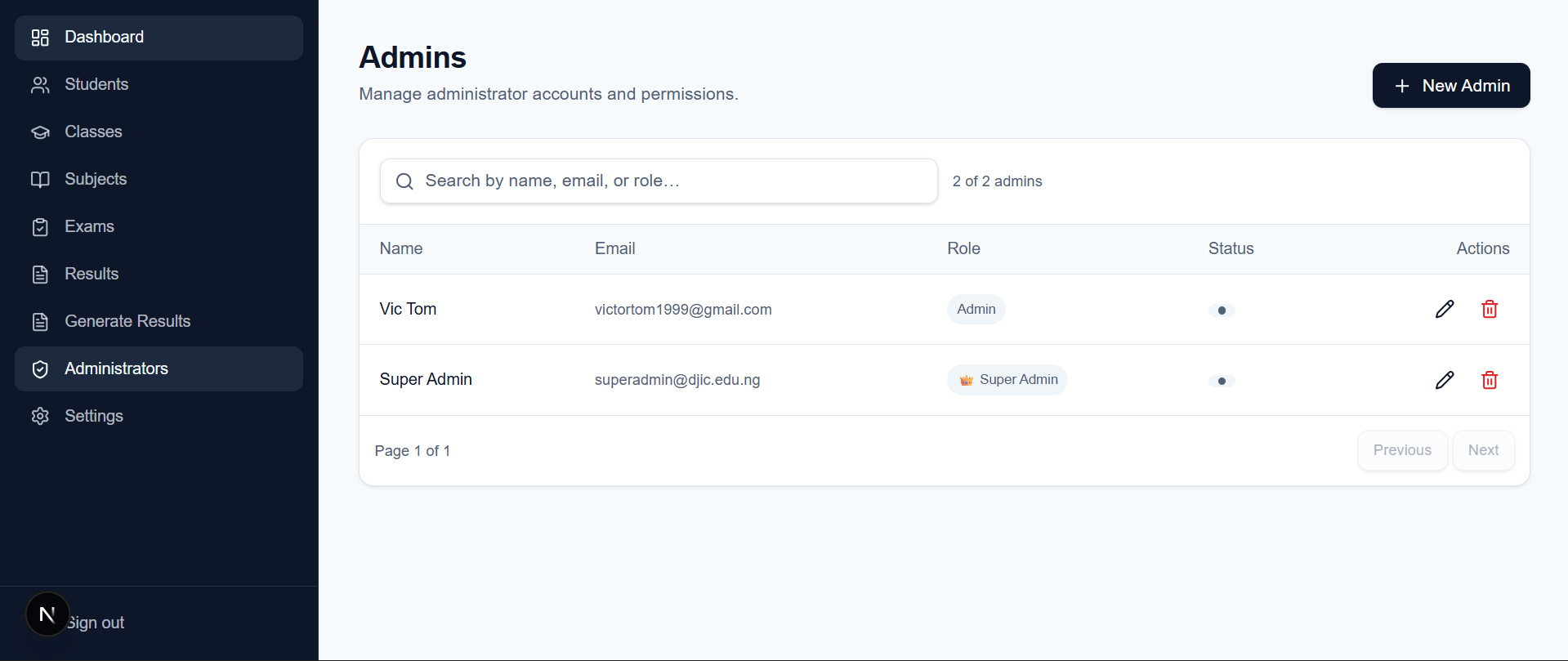Click the Next pagination button

pos(1483,450)
